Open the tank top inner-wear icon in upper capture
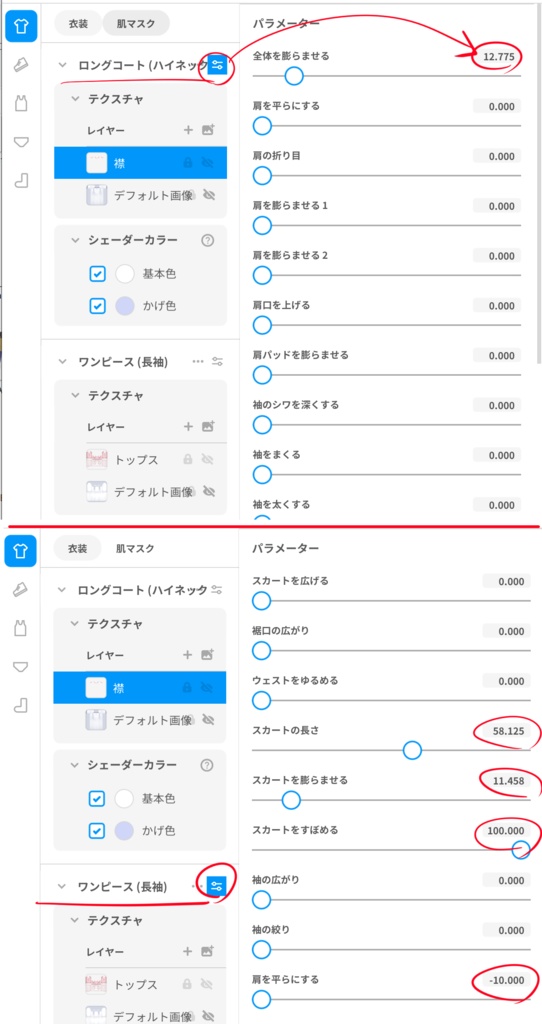The image size is (542, 1024). click(x=20, y=103)
